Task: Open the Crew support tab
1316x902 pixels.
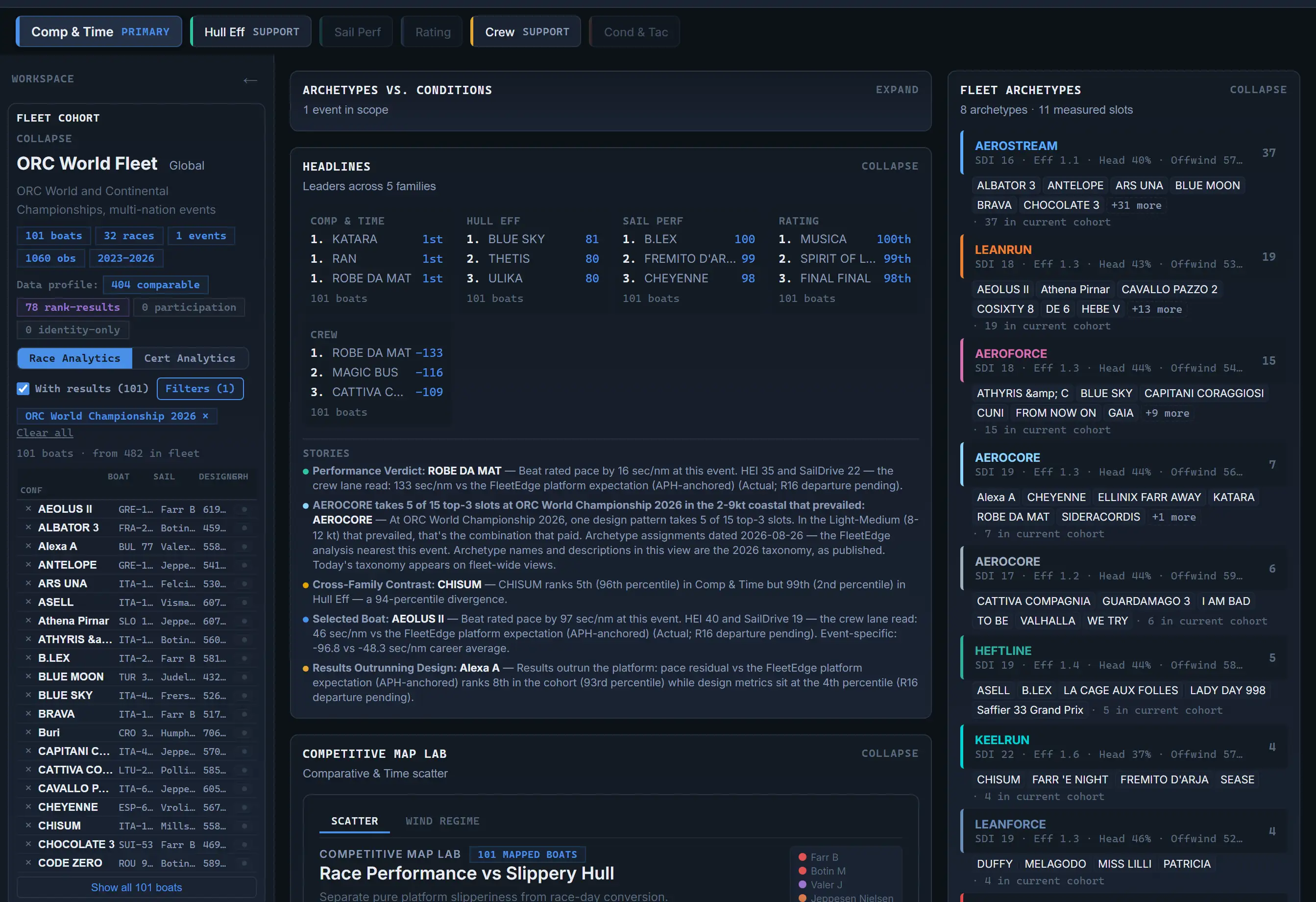Action: pyautogui.click(x=526, y=32)
